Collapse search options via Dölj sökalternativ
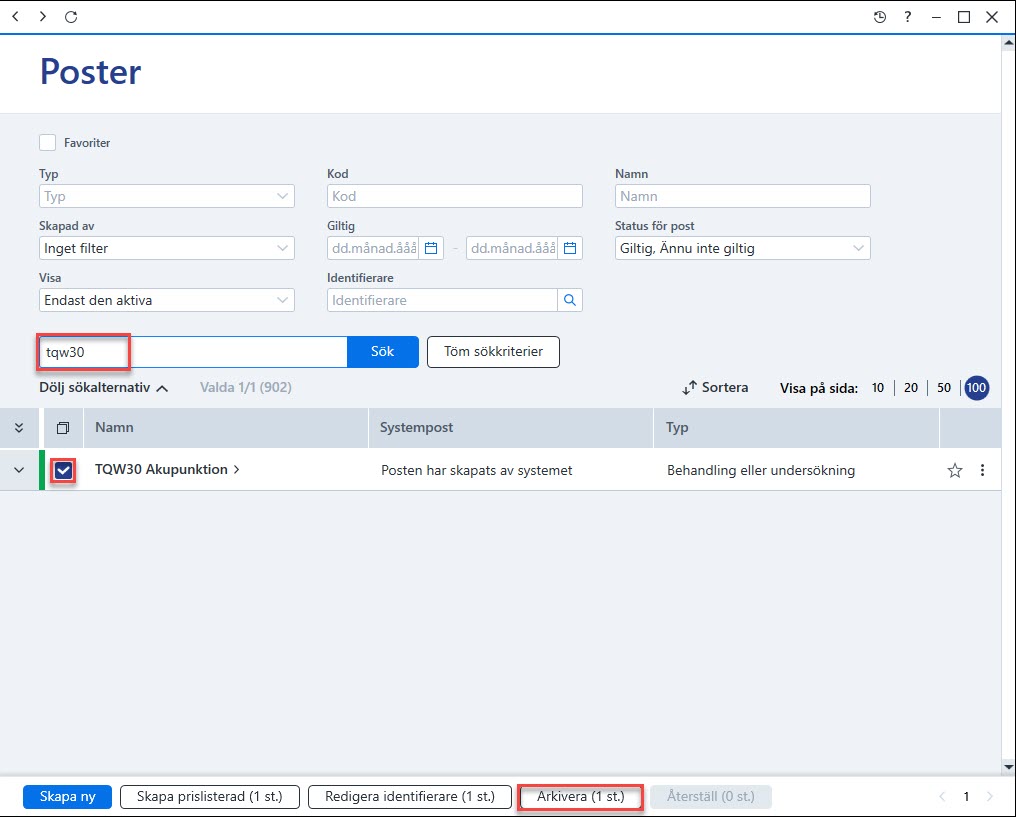The height and width of the screenshot is (817, 1016). (104, 387)
